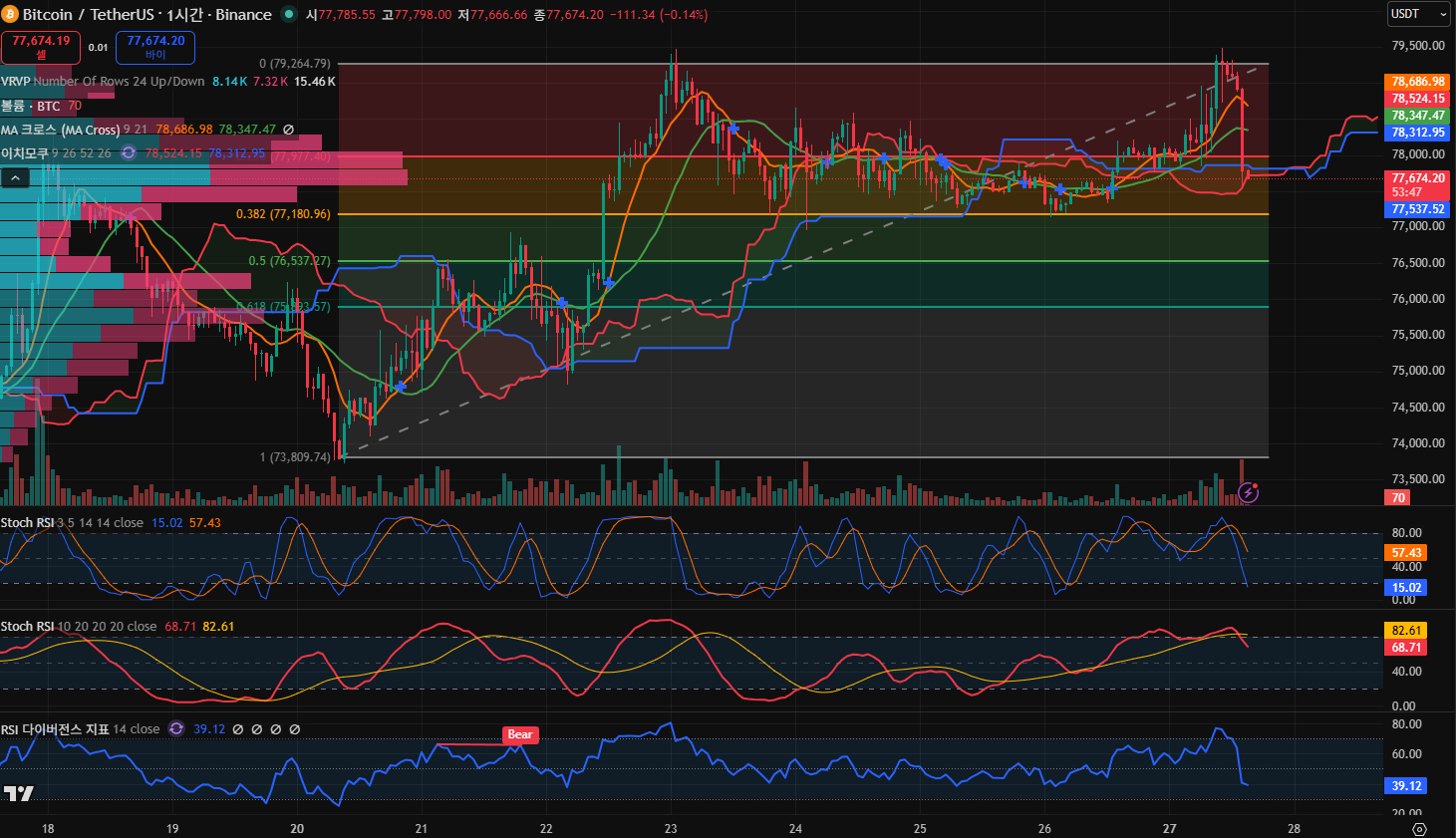Open the time axis settings gear
1456x838 pixels.
(1420, 828)
